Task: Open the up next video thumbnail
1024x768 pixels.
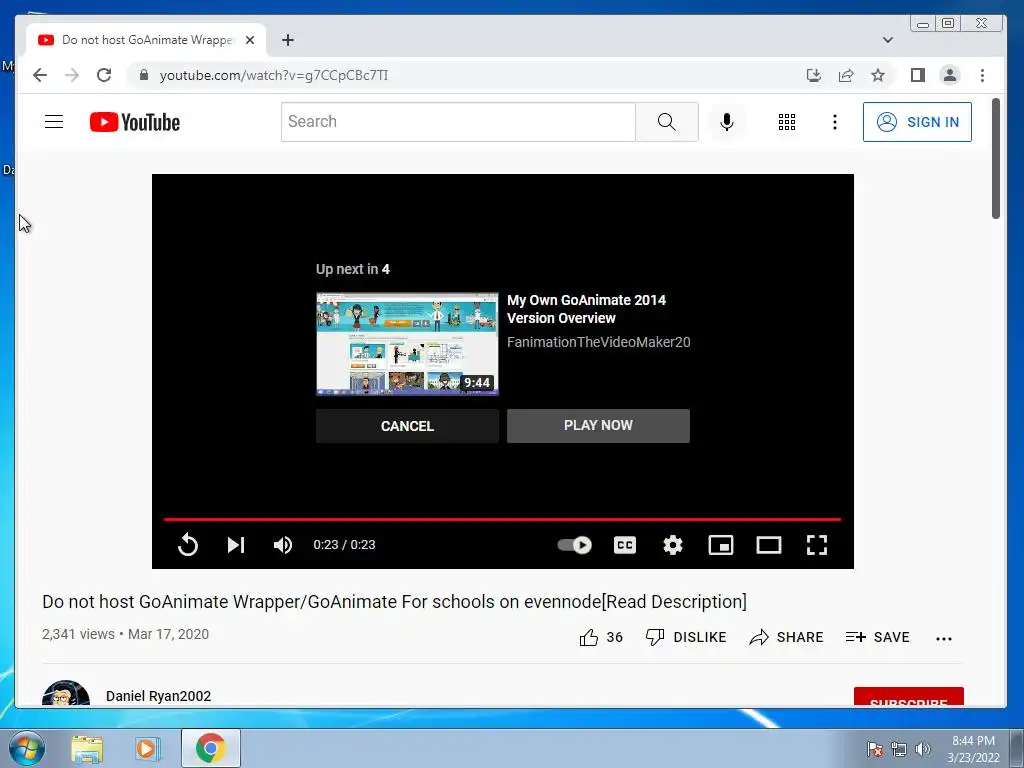Action: click(x=407, y=344)
